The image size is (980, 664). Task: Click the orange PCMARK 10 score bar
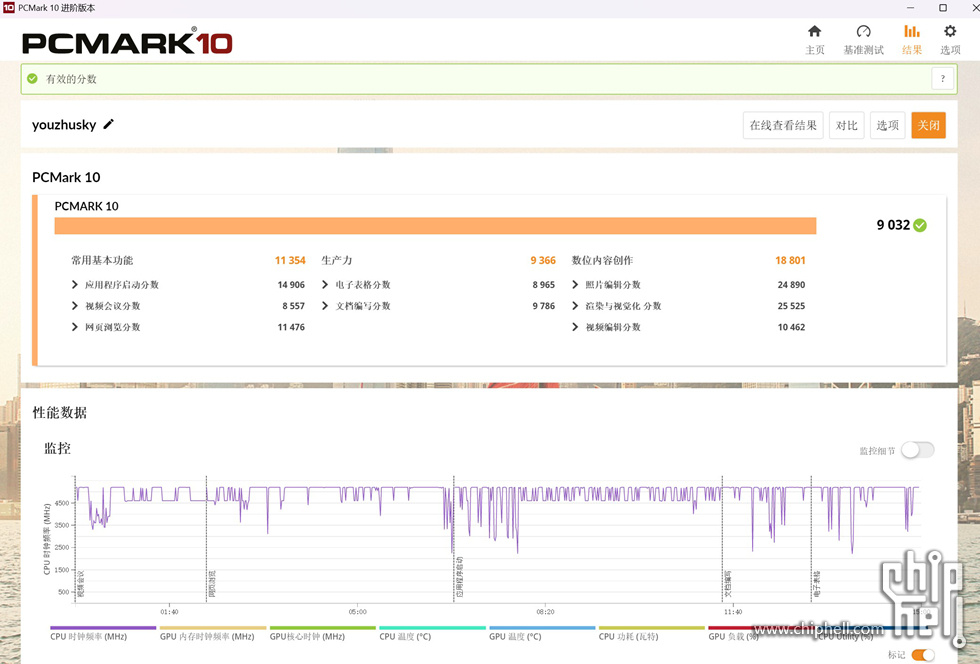[435, 226]
